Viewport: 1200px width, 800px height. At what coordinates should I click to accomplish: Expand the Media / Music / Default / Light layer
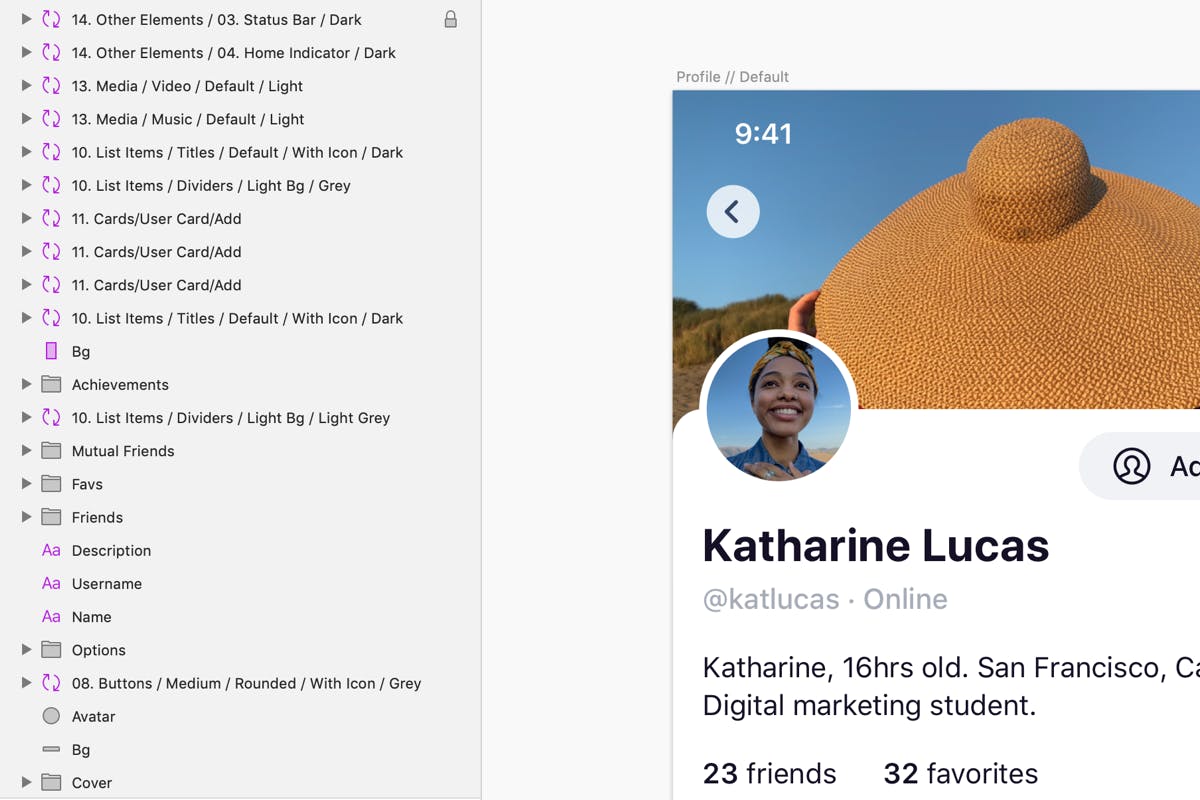coord(26,119)
